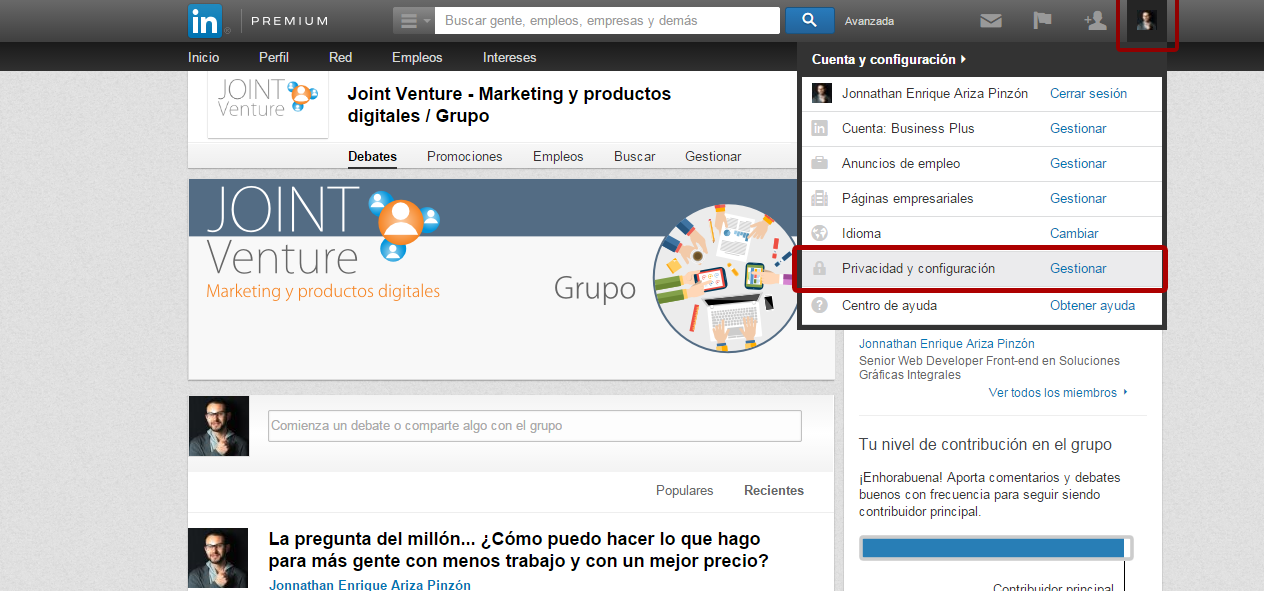Click Gestionar next to Anuncios de empleo

click(x=1078, y=163)
